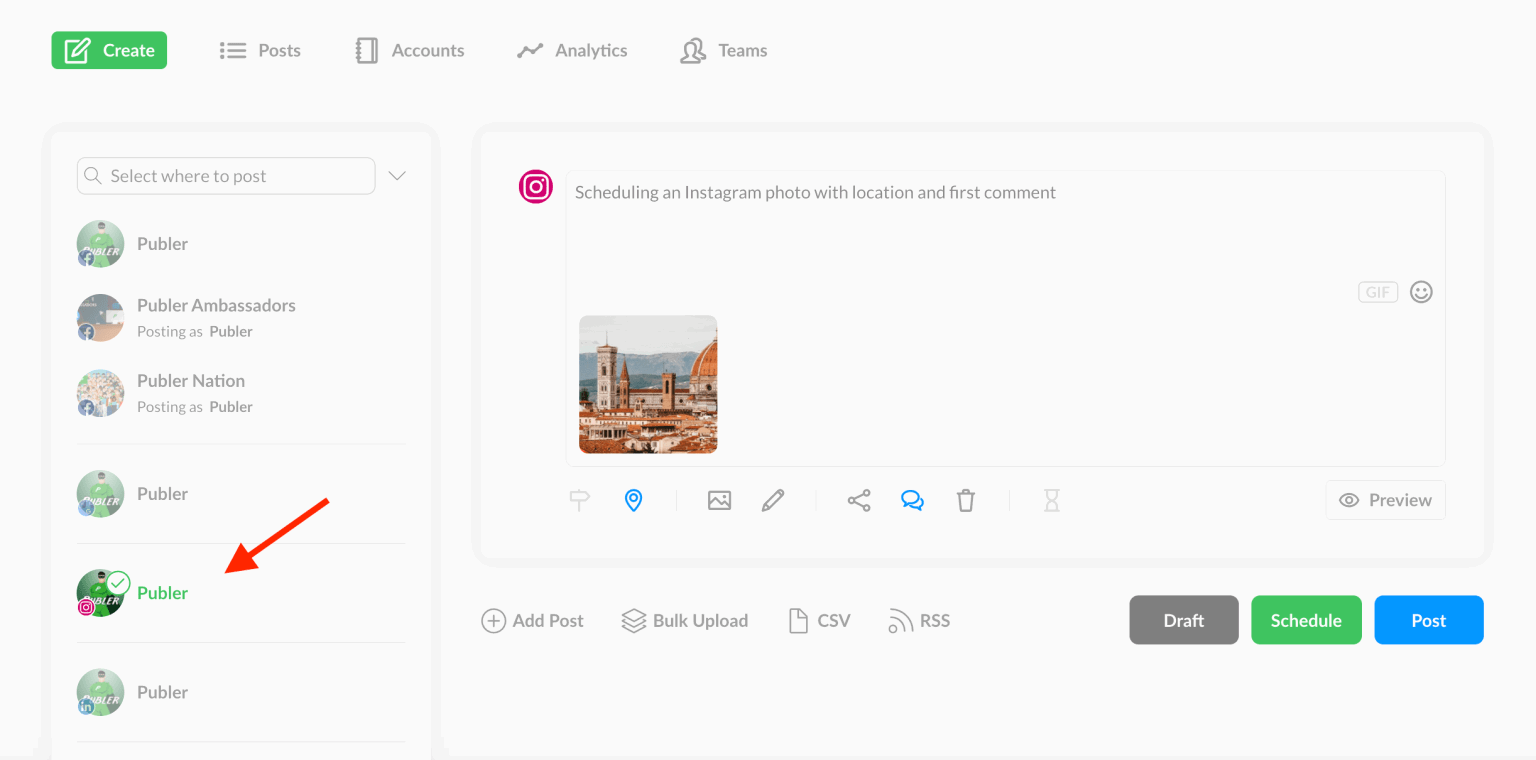The height and width of the screenshot is (760, 1536).
Task: Preview the Instagram post
Action: [1385, 499]
